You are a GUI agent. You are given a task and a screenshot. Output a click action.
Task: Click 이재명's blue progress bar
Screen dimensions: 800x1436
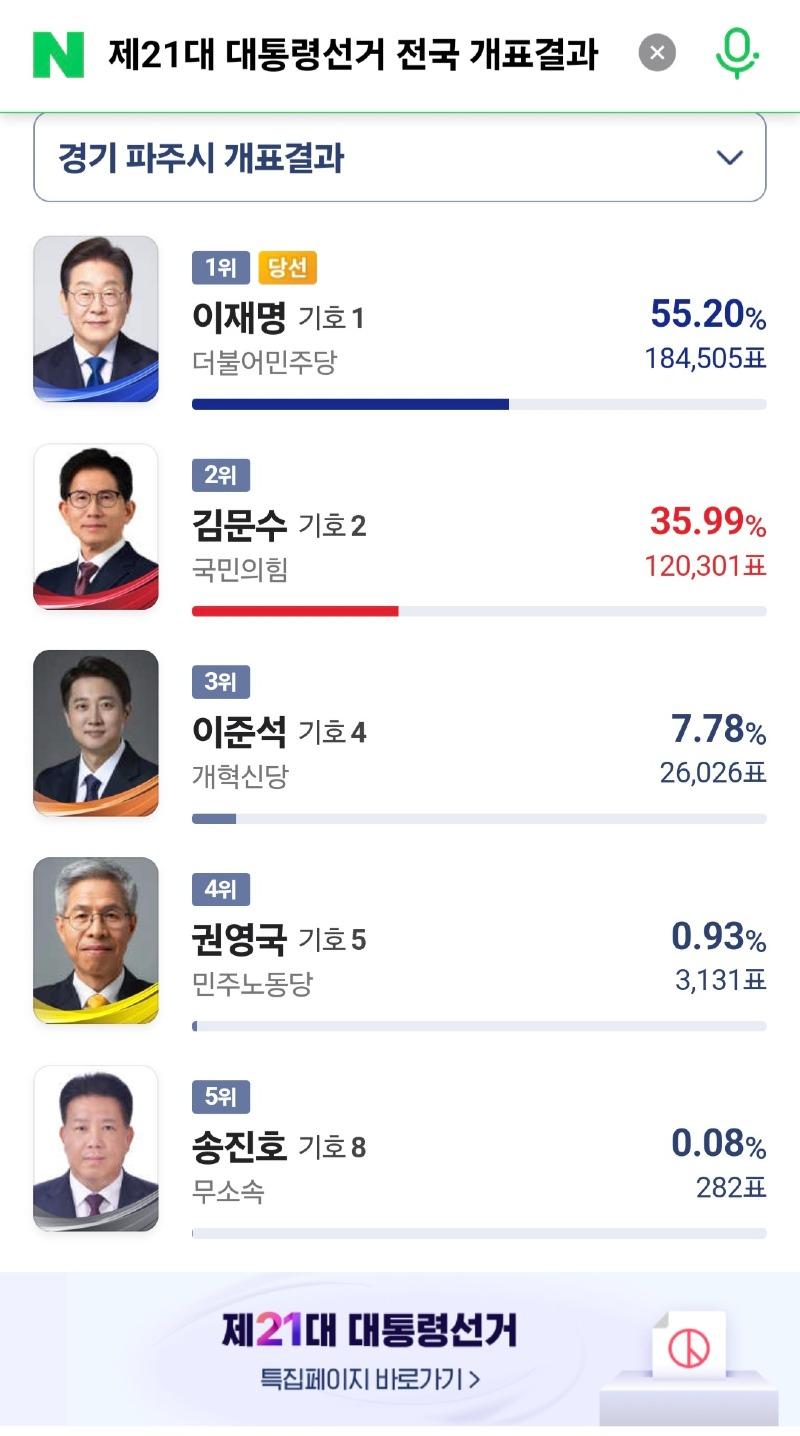point(350,404)
